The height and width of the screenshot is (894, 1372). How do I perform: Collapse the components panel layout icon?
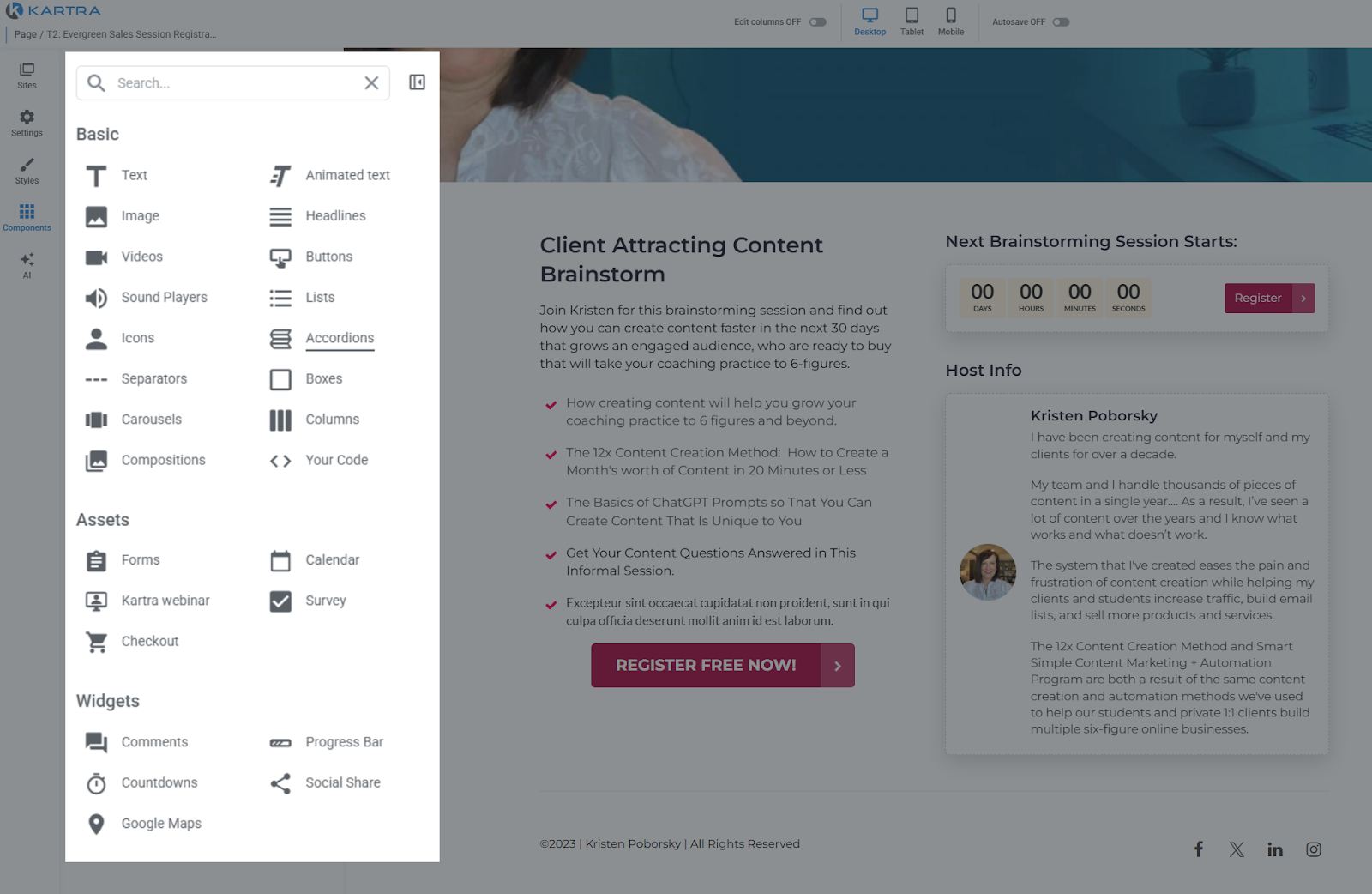click(x=417, y=82)
